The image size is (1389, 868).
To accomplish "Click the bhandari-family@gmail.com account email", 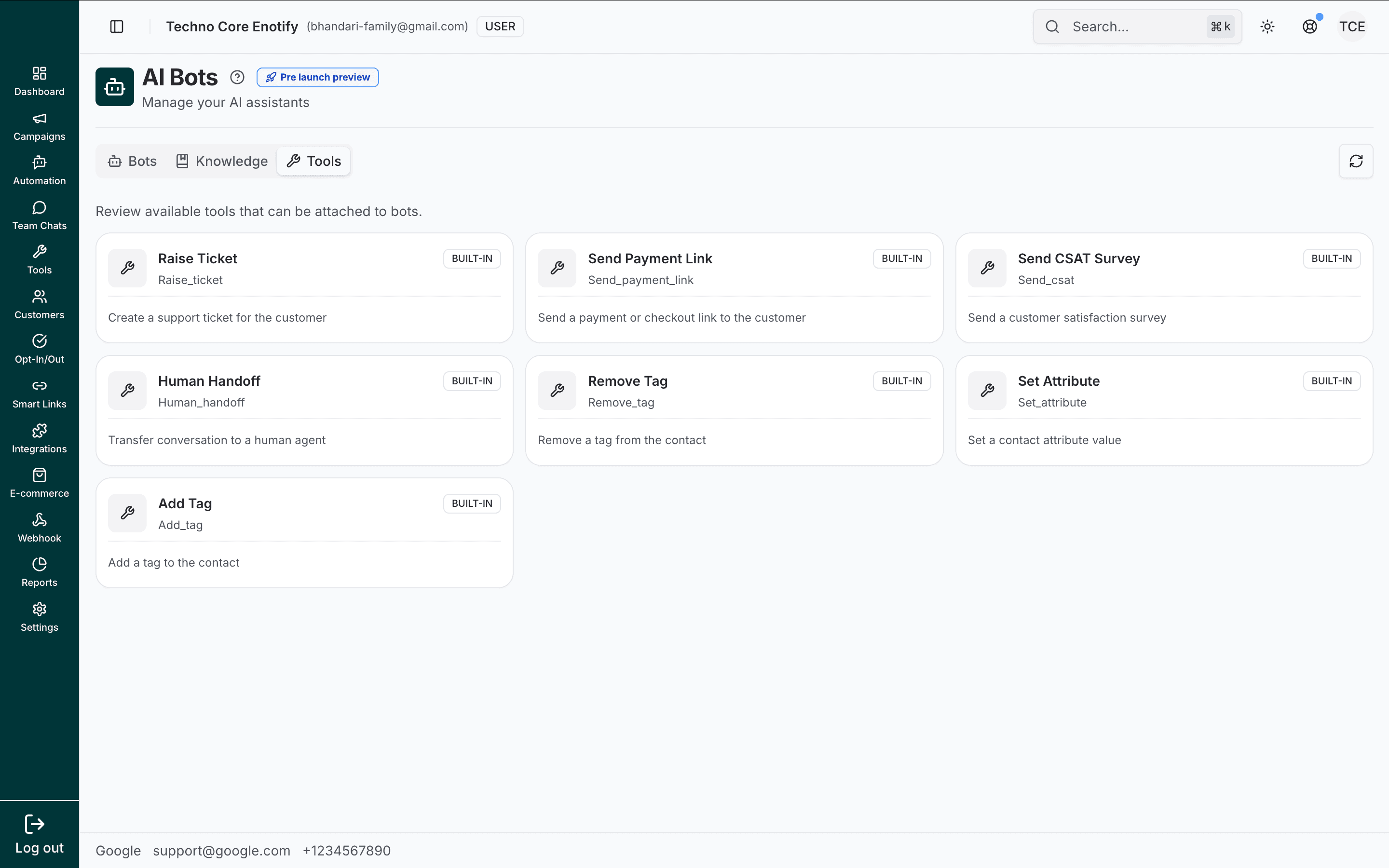I will [x=387, y=27].
